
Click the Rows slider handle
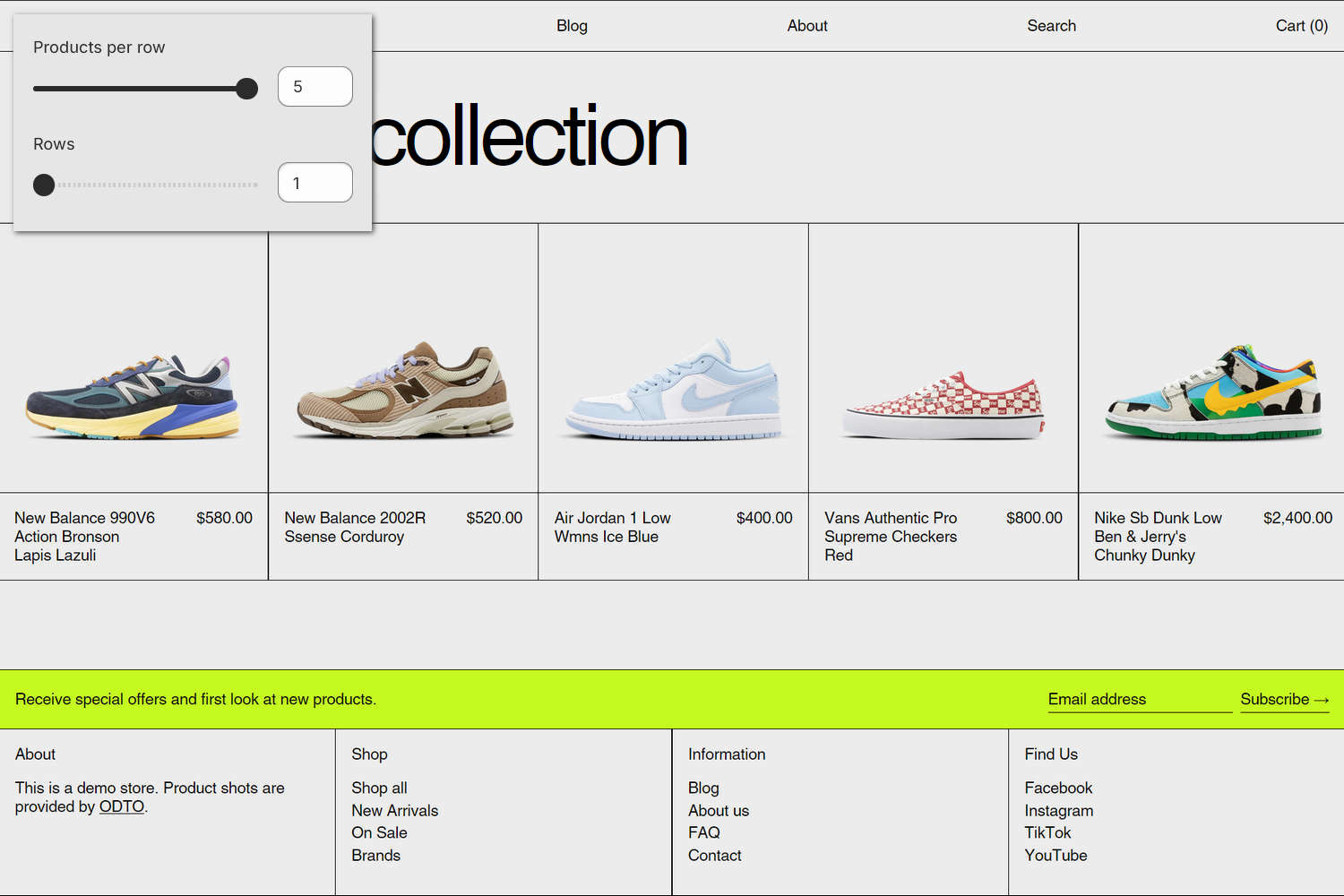(x=43, y=185)
